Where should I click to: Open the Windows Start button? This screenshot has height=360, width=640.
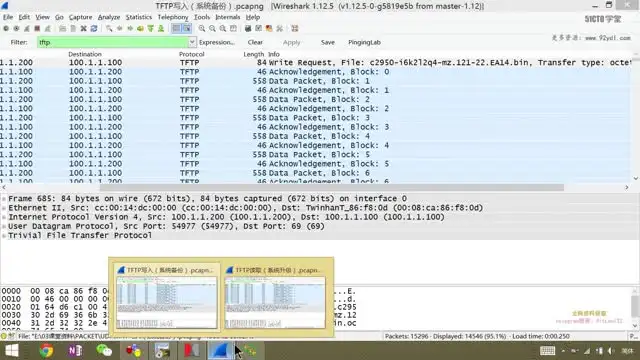pos(11,351)
